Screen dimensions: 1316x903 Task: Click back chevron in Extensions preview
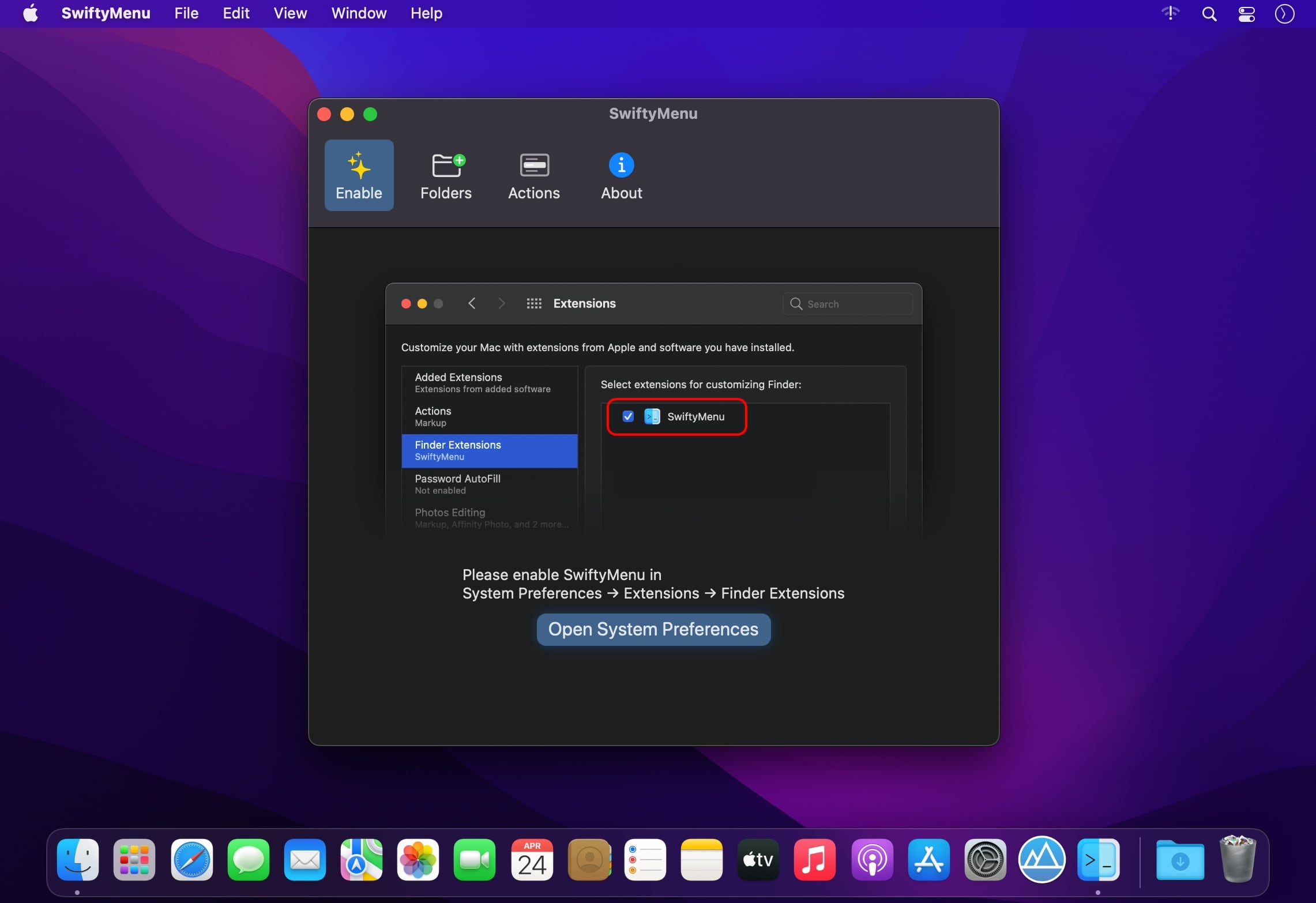click(472, 303)
